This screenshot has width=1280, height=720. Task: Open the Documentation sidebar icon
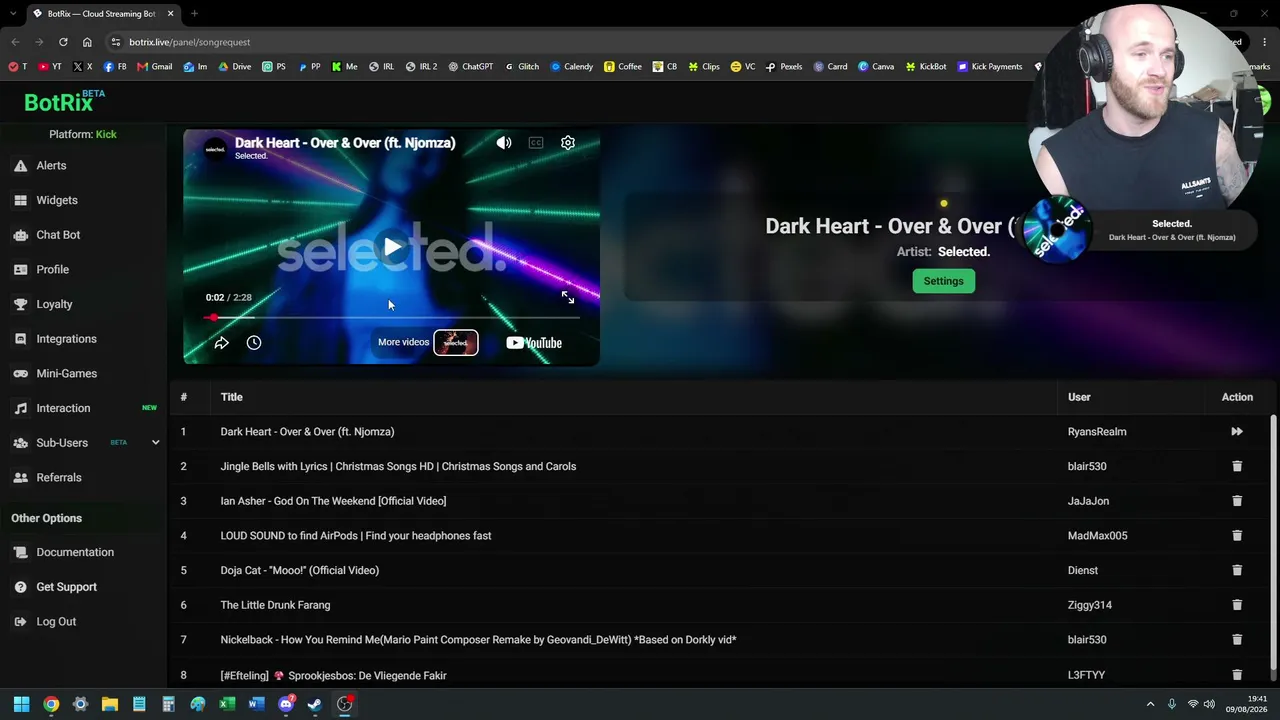20,552
